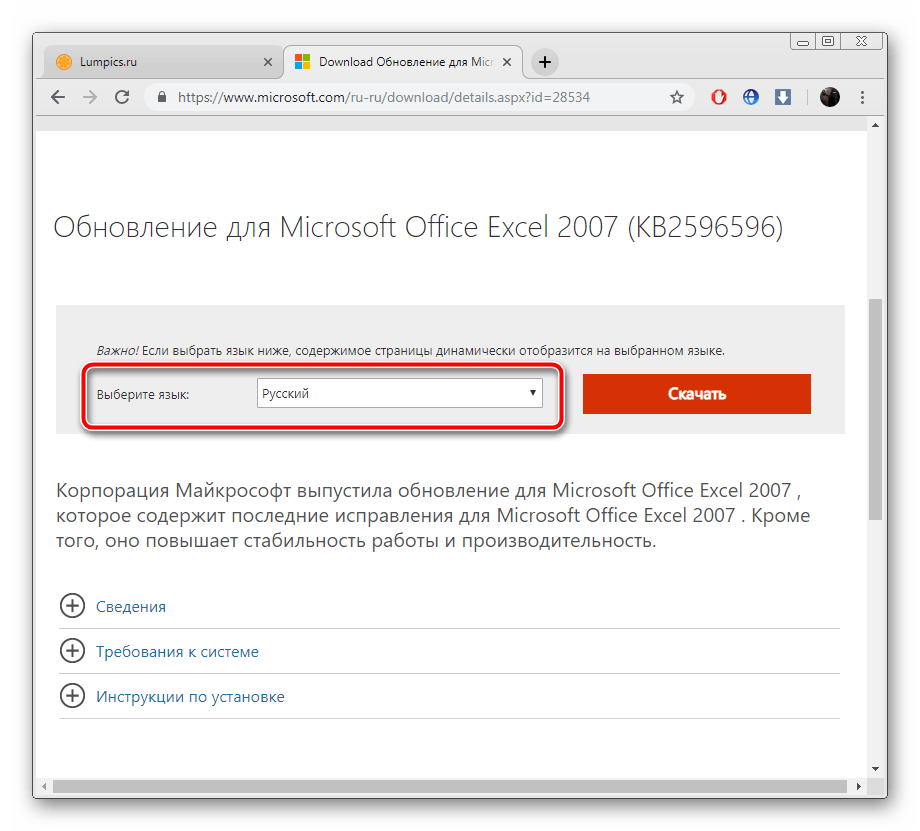Viewport: 920px width, 831px height.
Task: Click the browser back arrow
Action: [58, 97]
